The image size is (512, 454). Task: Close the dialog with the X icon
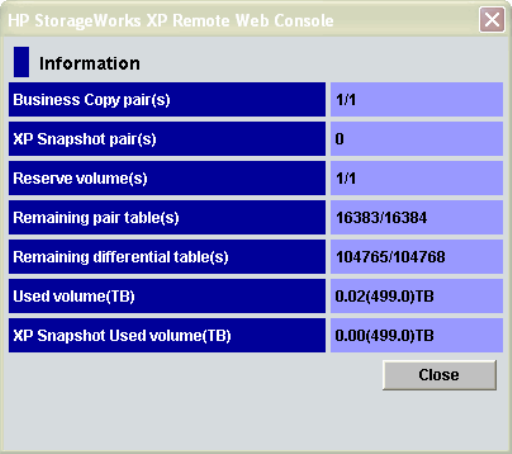[x=492, y=20]
